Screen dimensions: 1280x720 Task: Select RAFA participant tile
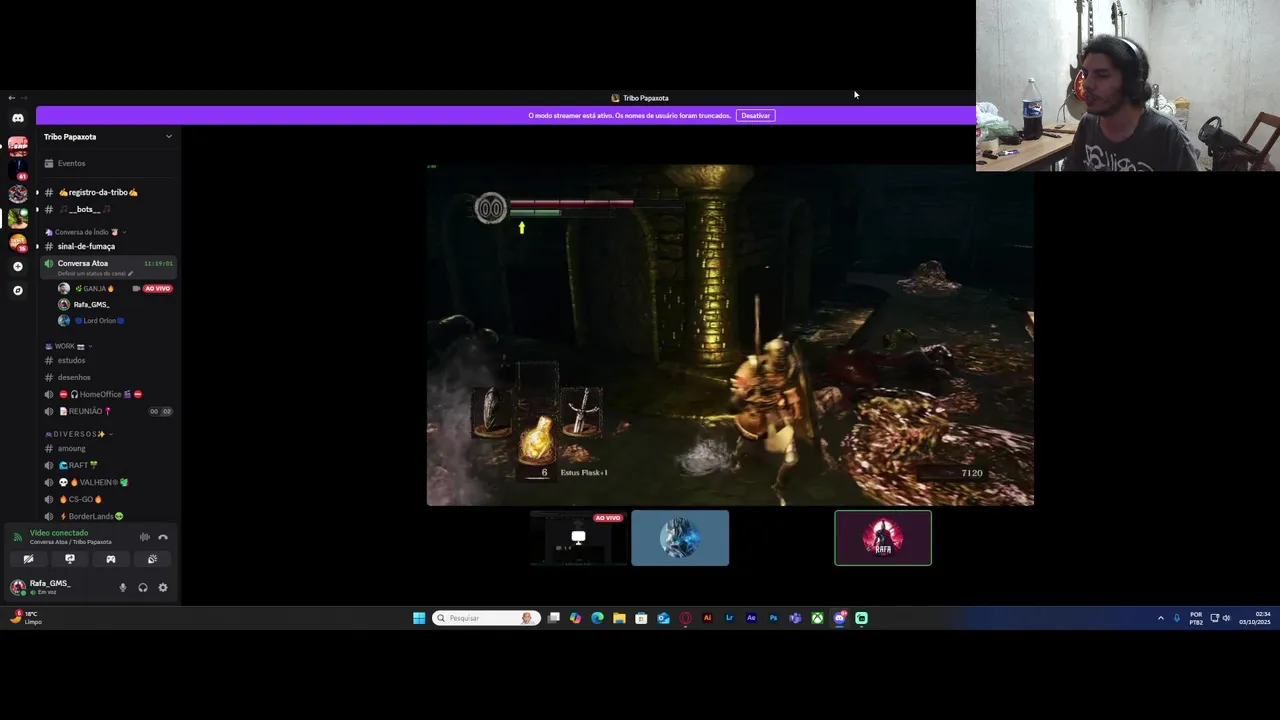tap(883, 538)
